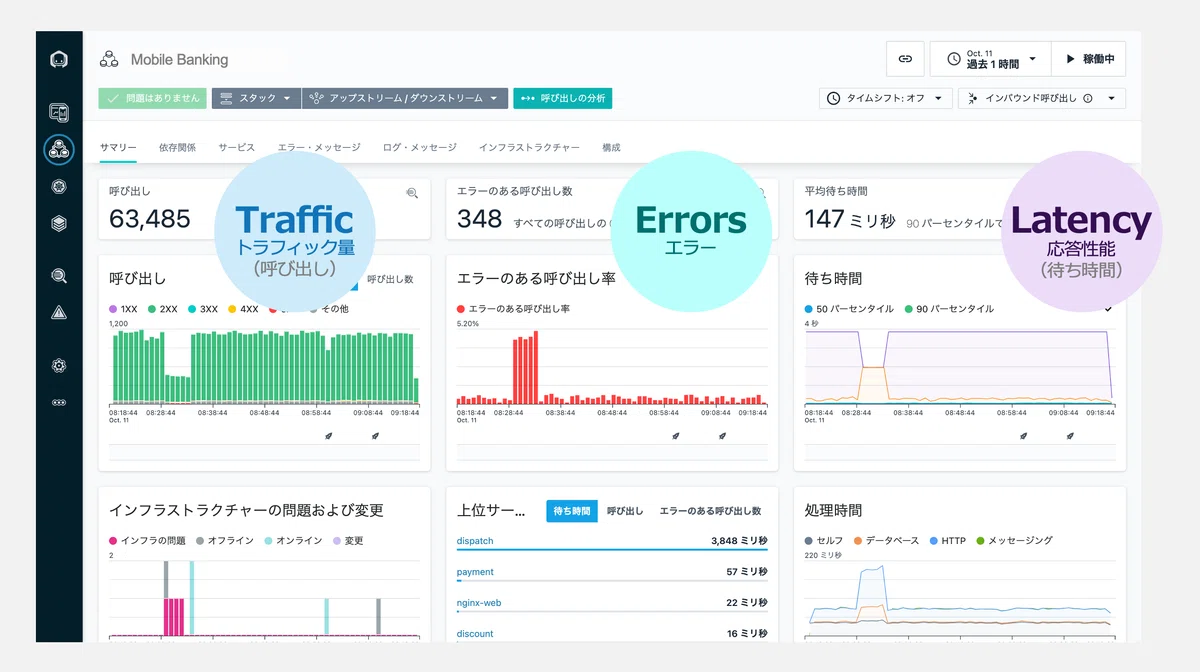This screenshot has width=1200, height=672.
Task: Open the Kubernetes platforms sidebar icon
Action: (59, 186)
